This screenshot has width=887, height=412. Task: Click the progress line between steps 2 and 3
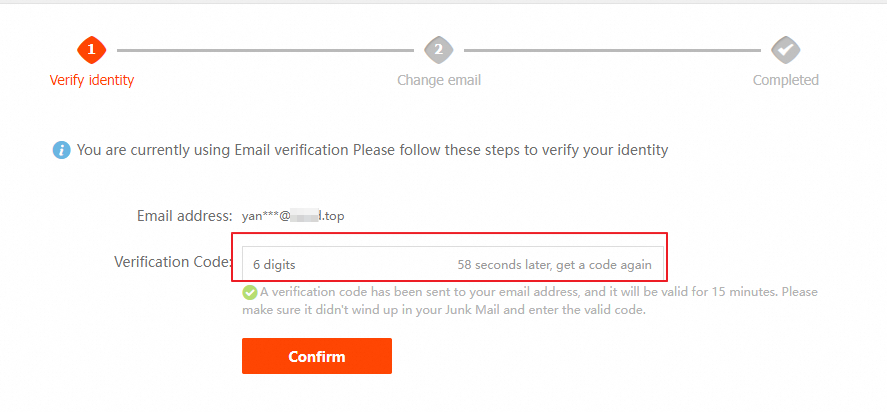pos(612,50)
